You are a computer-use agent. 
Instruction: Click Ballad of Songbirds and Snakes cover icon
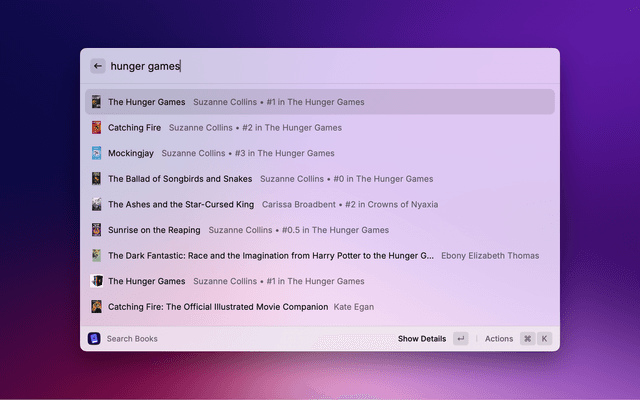[x=97, y=179]
